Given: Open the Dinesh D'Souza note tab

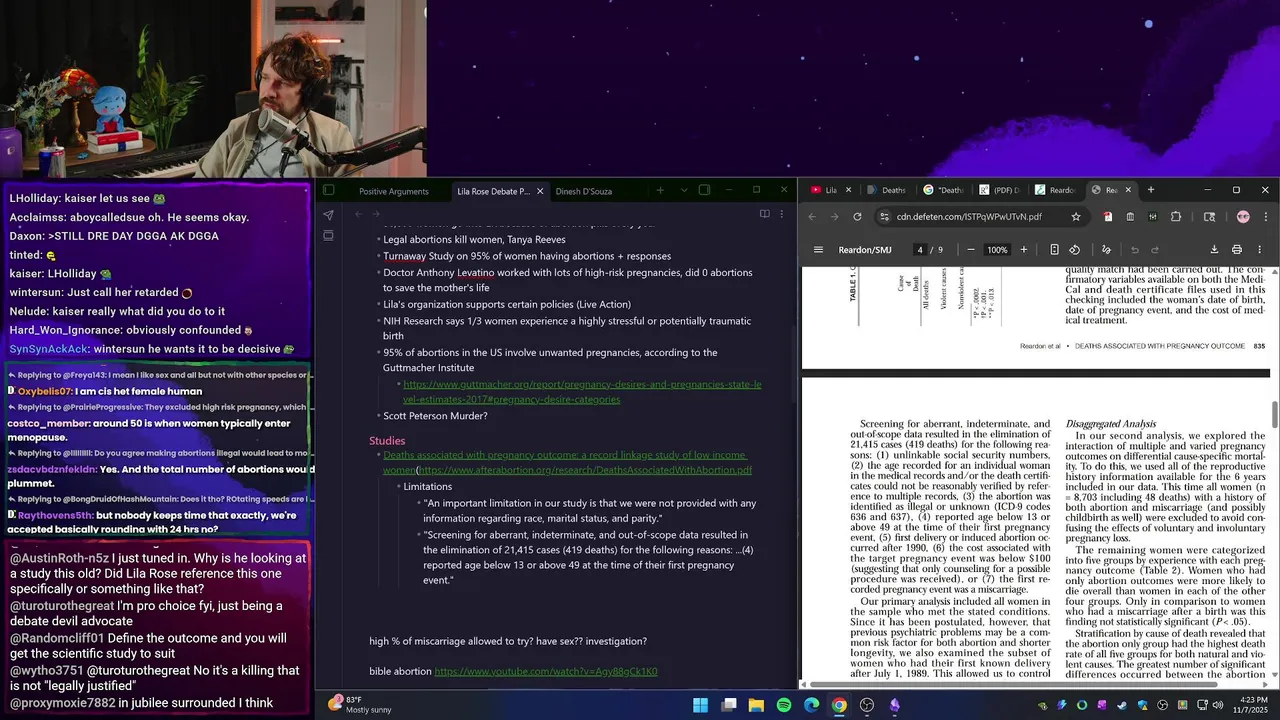Looking at the screenshot, I should pyautogui.click(x=584, y=191).
